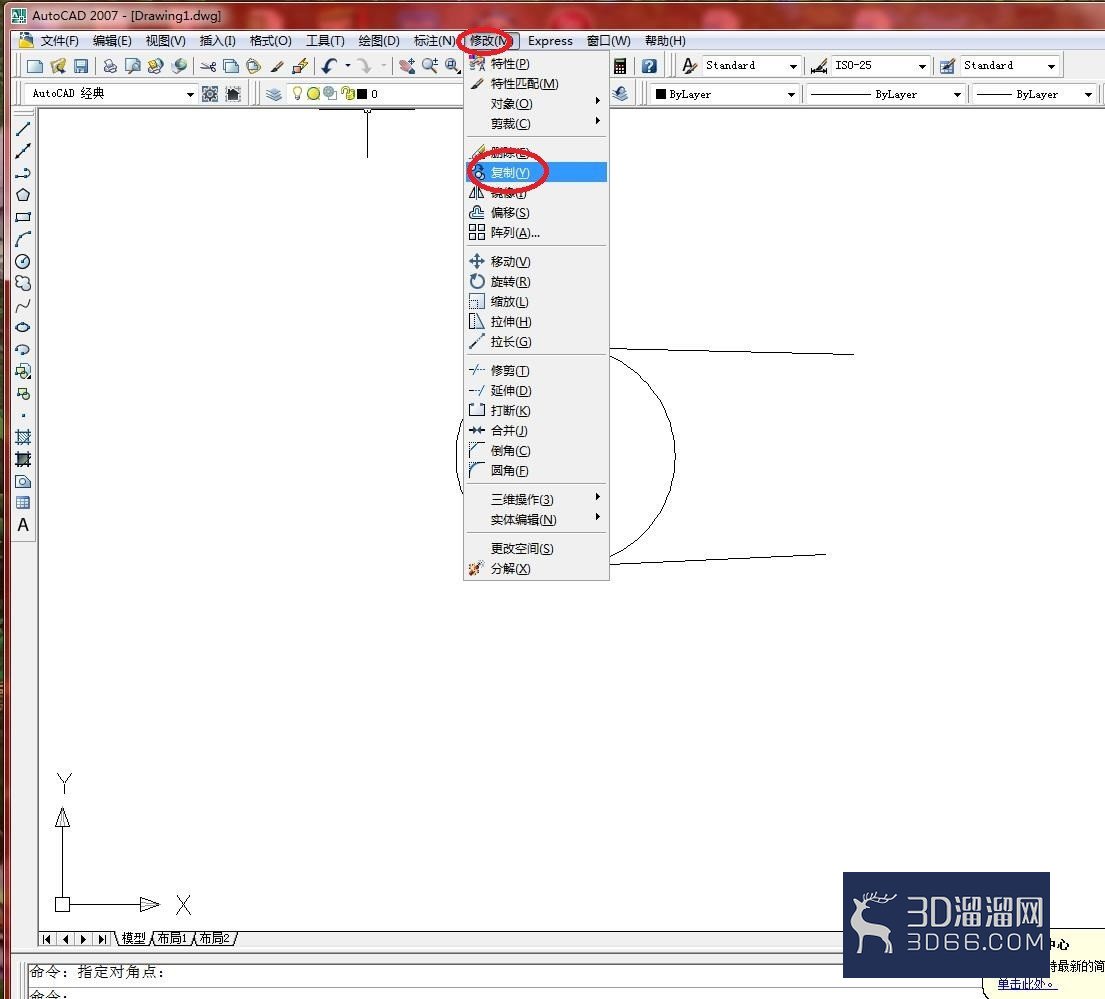Open the ByLayer color dropdown

tap(791, 94)
